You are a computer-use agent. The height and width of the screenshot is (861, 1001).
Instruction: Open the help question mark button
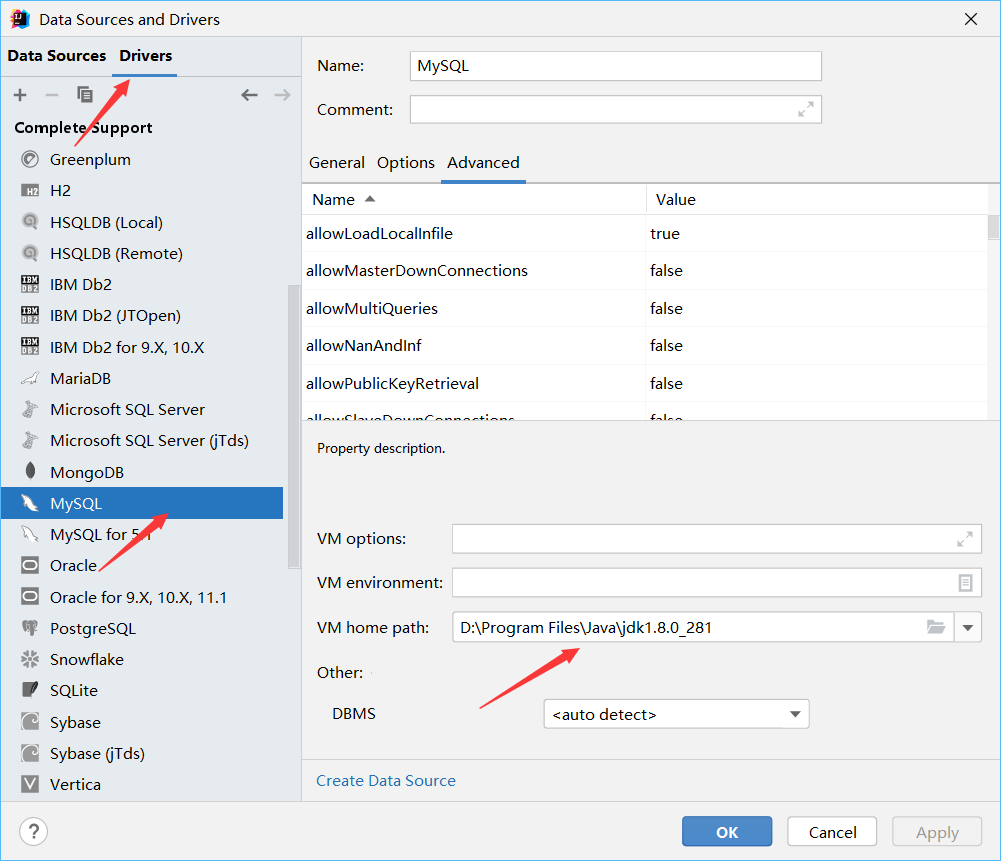tap(33, 832)
